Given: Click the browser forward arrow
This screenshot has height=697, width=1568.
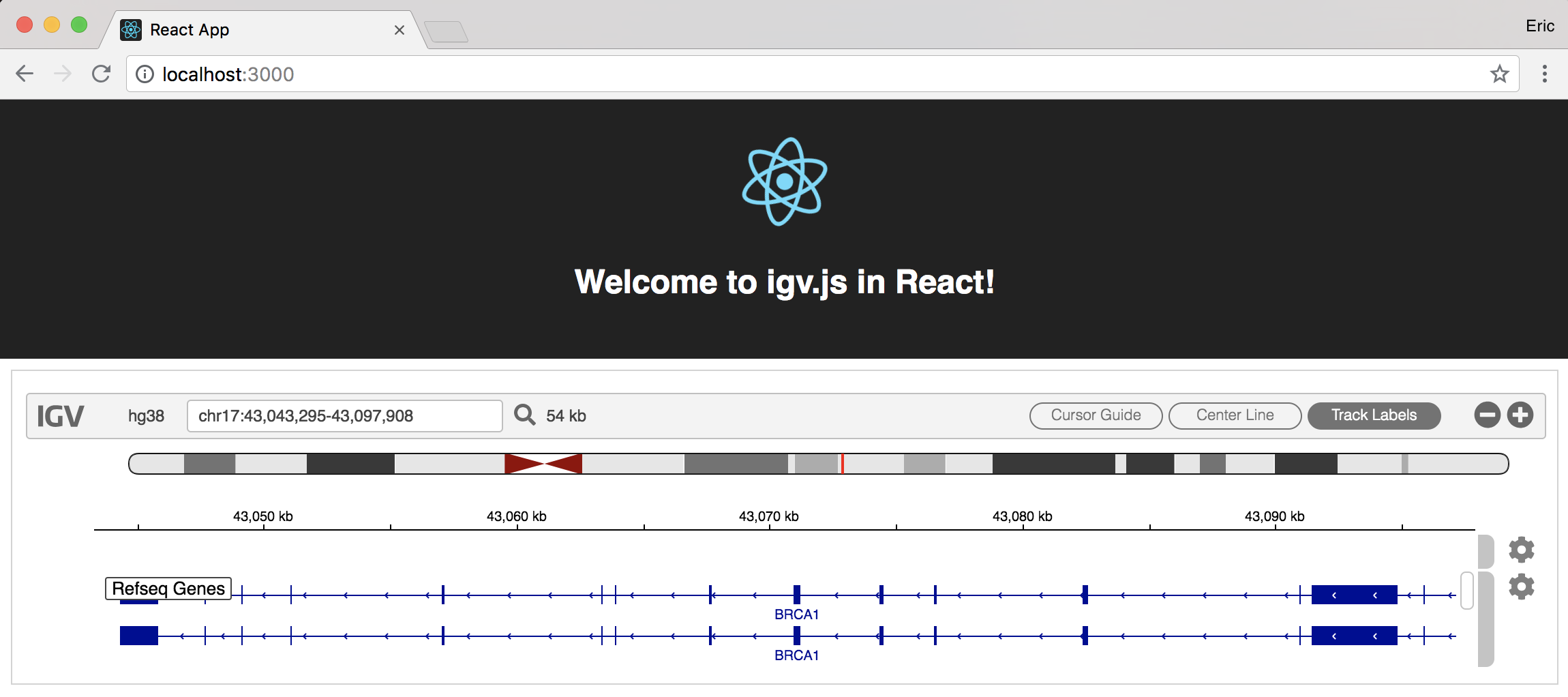Looking at the screenshot, I should coord(63,74).
